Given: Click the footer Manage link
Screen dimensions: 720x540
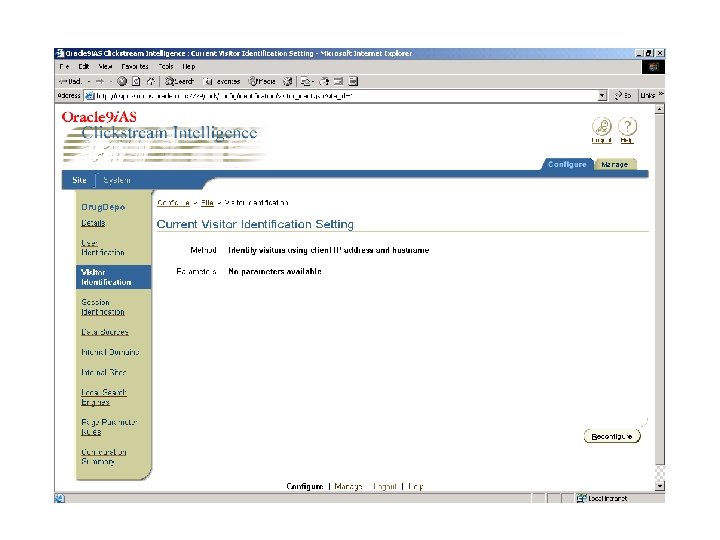Looking at the screenshot, I should 348,486.
